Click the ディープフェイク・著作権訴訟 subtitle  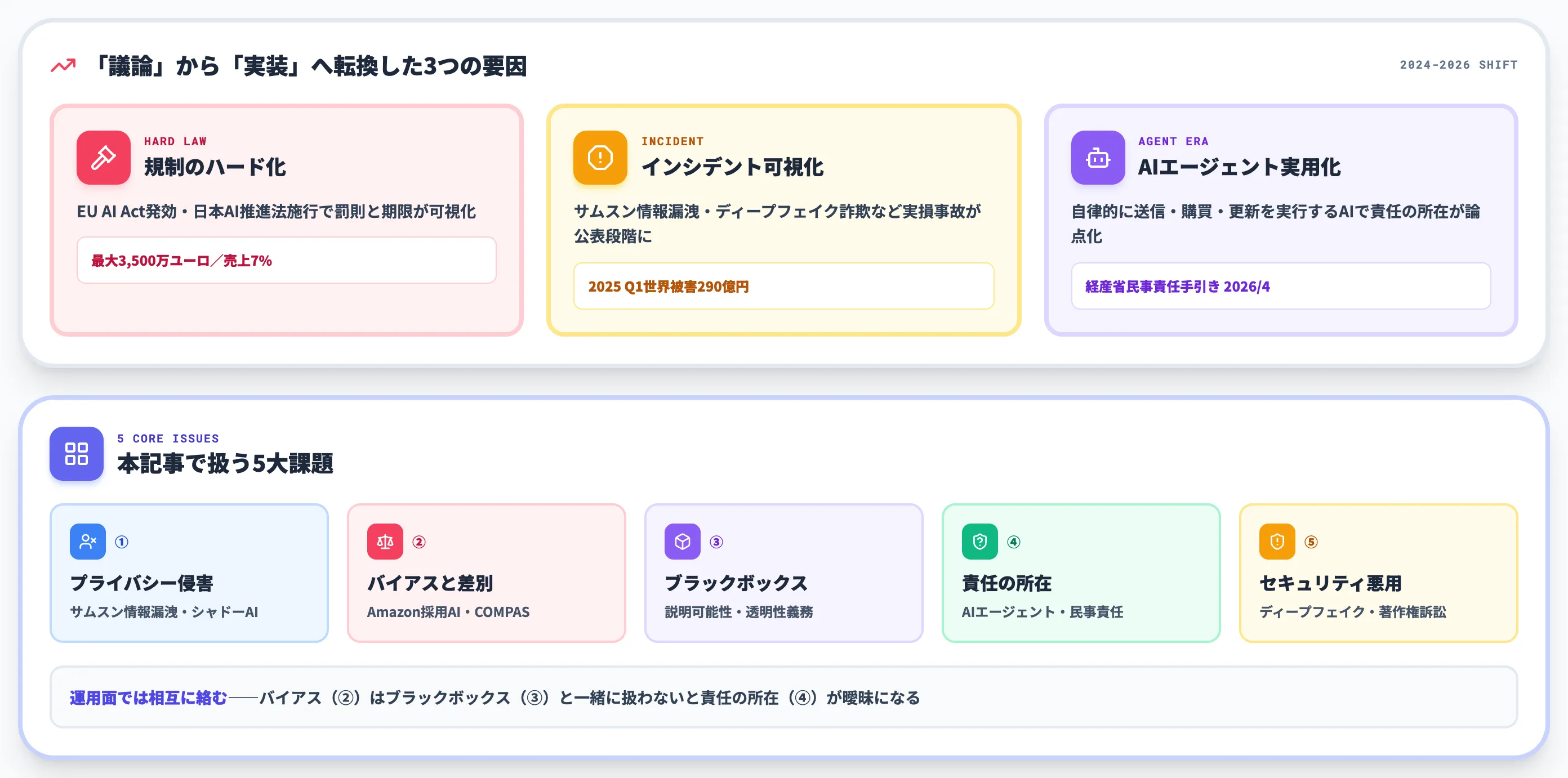[1353, 612]
